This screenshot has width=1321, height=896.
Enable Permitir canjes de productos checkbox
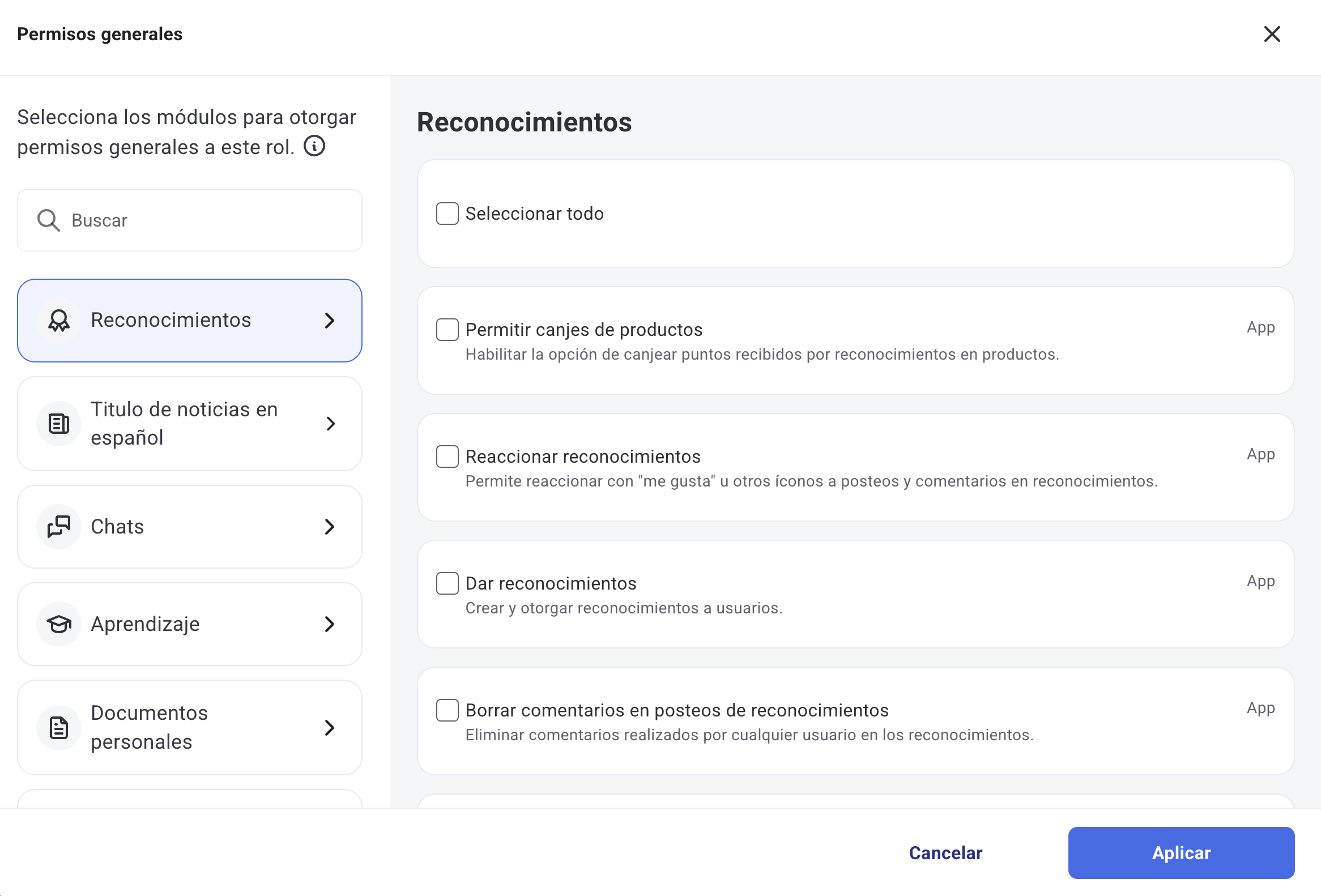point(448,330)
